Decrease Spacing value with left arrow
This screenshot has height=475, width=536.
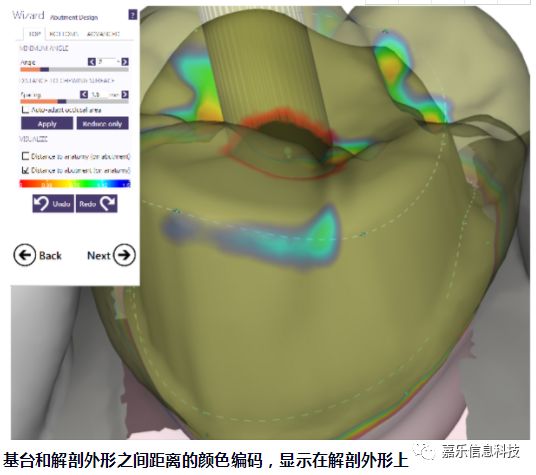[84, 94]
